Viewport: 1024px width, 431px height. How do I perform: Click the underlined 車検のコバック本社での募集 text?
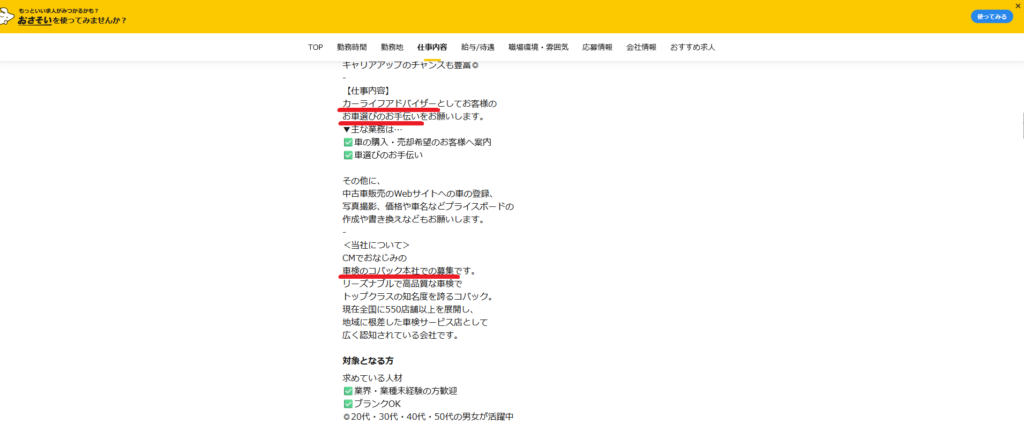[x=399, y=271]
